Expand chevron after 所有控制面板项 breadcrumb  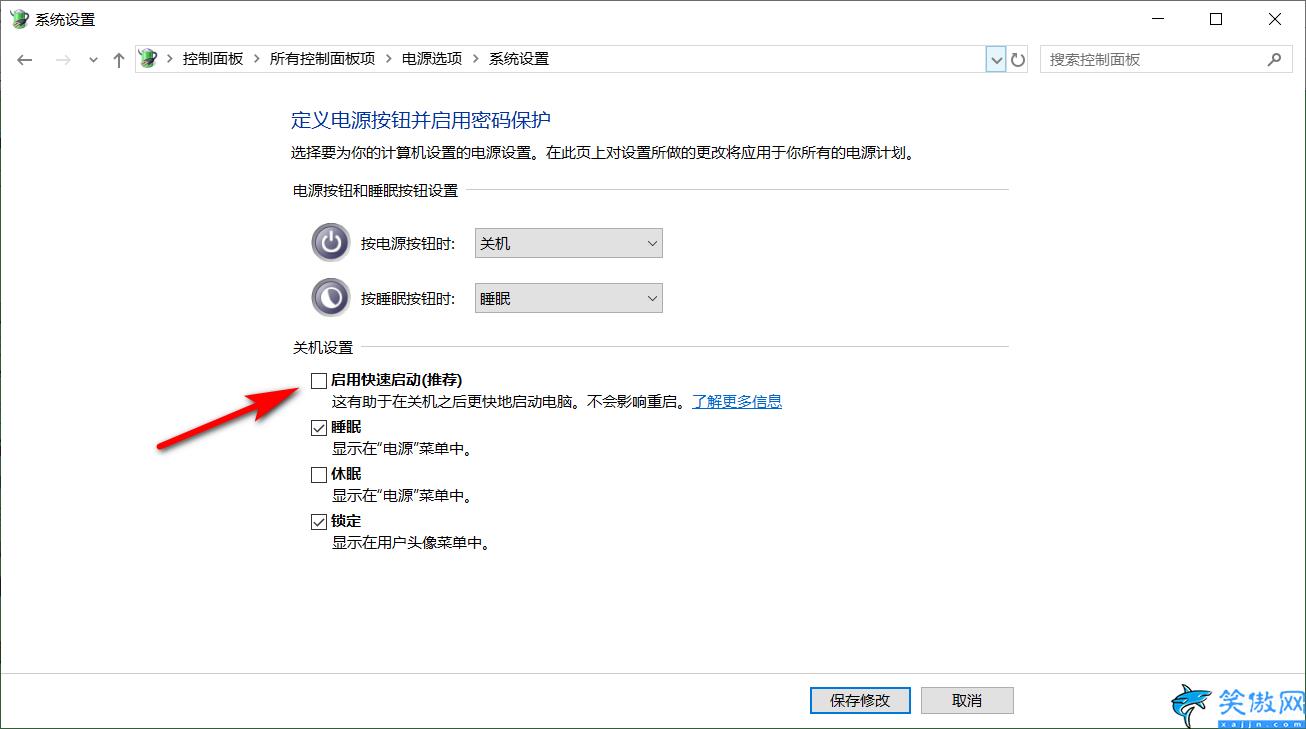[x=388, y=59]
